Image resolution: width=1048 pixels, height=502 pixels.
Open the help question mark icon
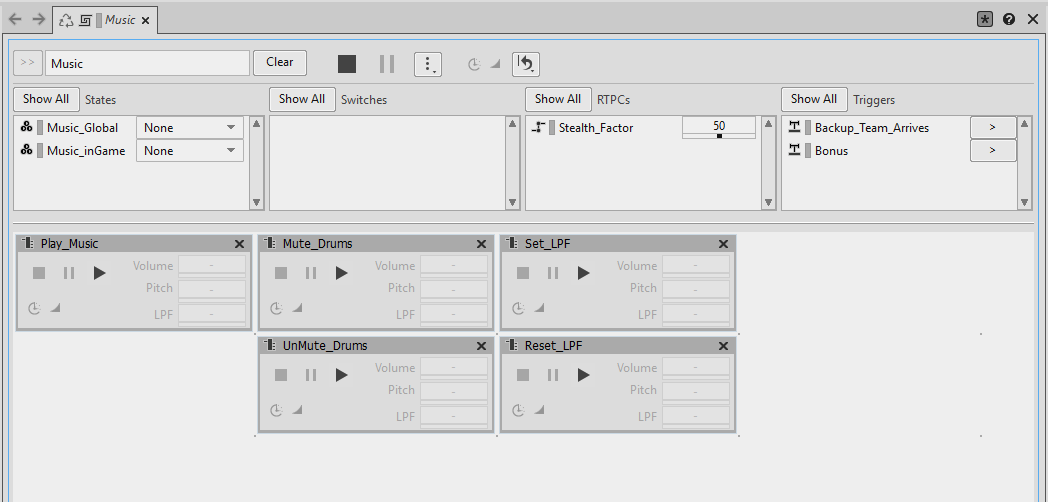[x=1009, y=19]
